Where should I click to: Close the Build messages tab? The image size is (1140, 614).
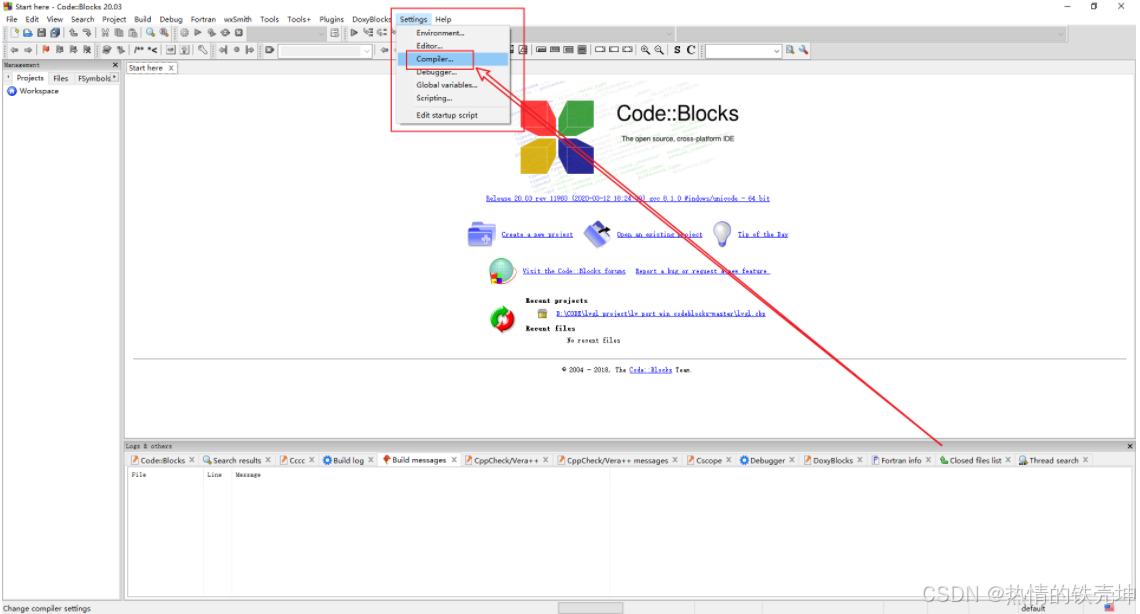(x=453, y=460)
